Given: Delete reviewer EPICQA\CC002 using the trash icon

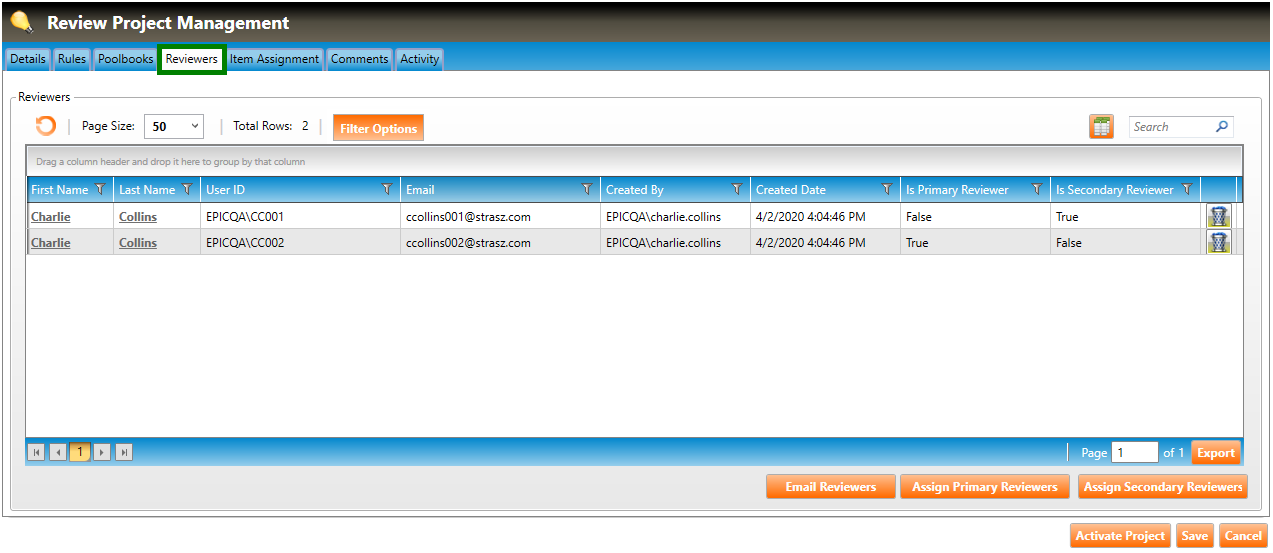Looking at the screenshot, I should [x=1218, y=242].
